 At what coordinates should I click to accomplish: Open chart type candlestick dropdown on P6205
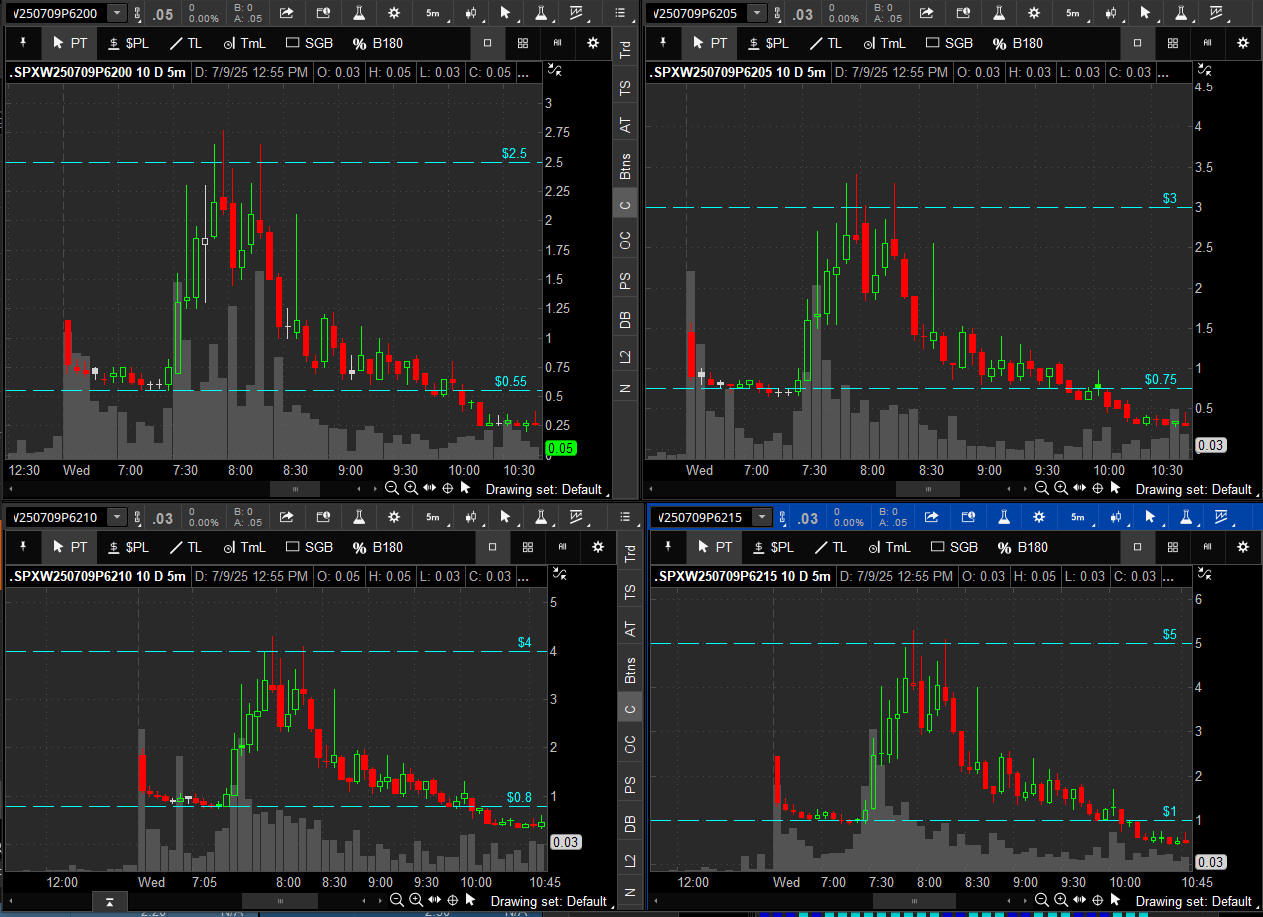(1110, 13)
